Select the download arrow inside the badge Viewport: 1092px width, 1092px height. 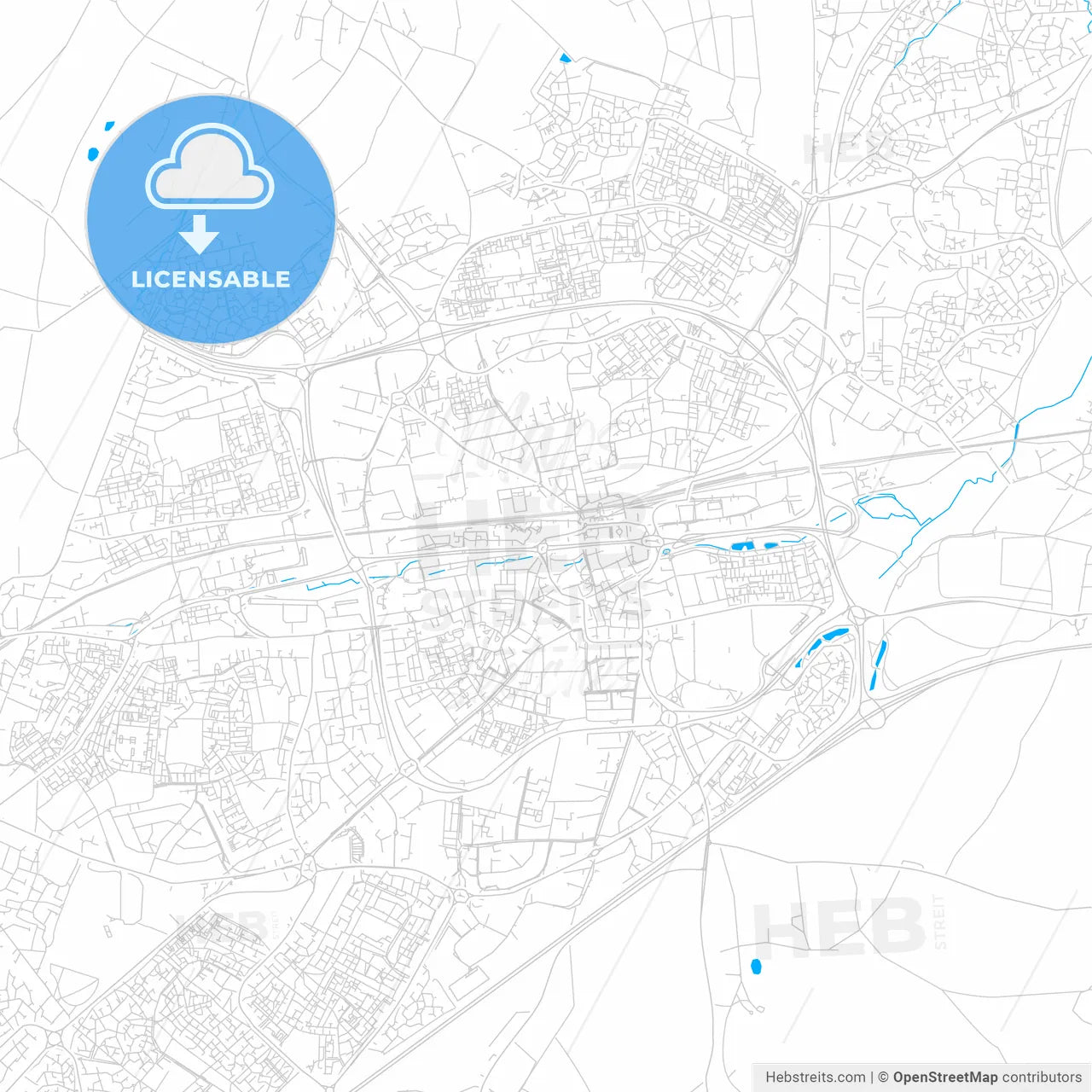[202, 235]
